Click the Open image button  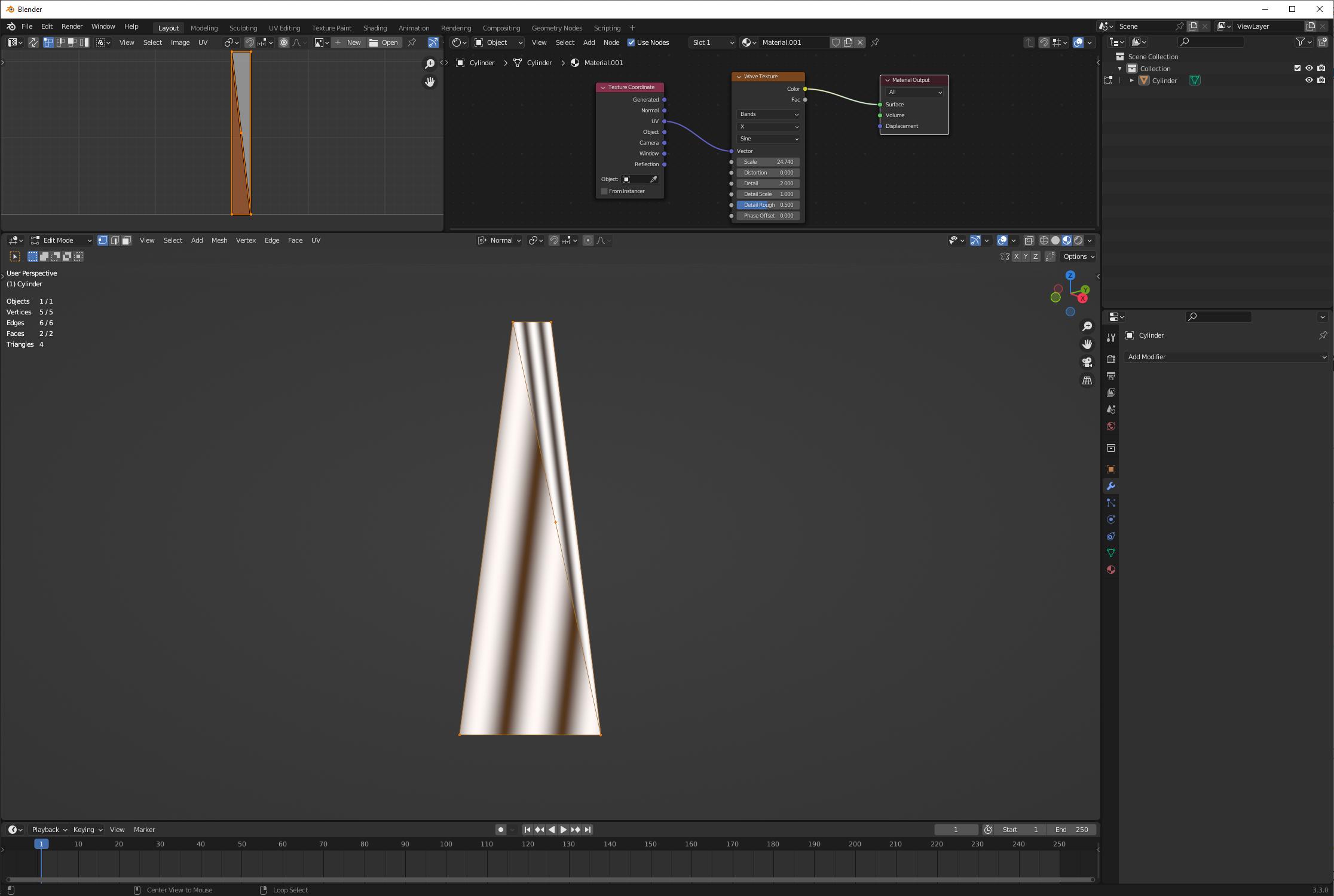pos(384,42)
